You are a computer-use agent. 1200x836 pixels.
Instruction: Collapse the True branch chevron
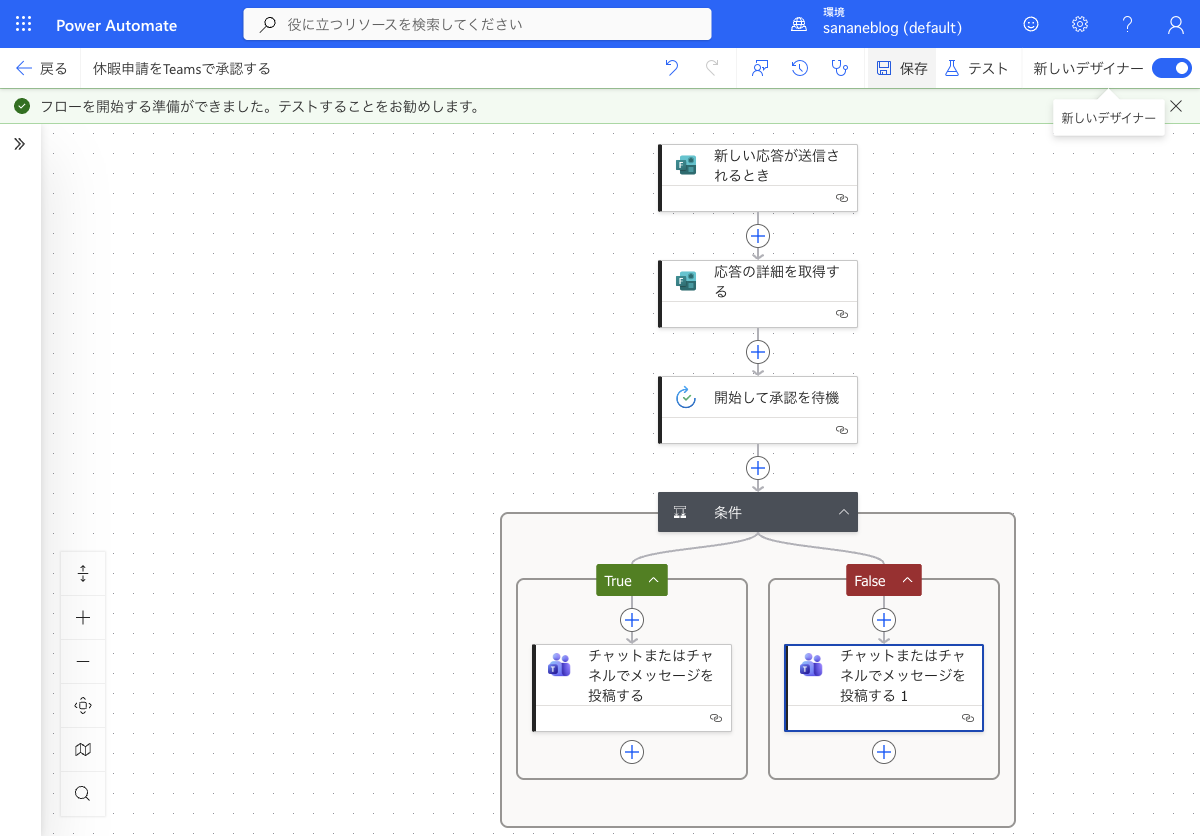tap(653, 580)
